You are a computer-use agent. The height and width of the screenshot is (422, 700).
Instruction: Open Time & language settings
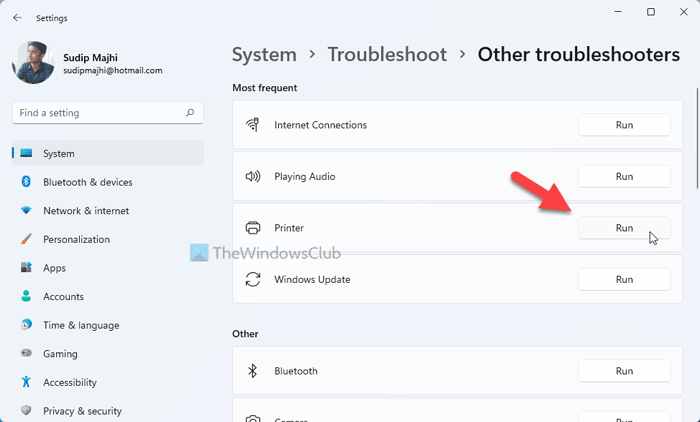click(108, 325)
